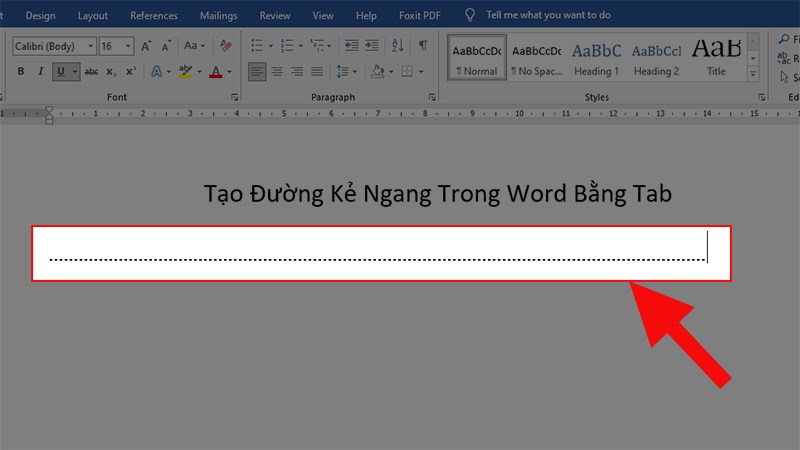Open the References tab

point(154,16)
